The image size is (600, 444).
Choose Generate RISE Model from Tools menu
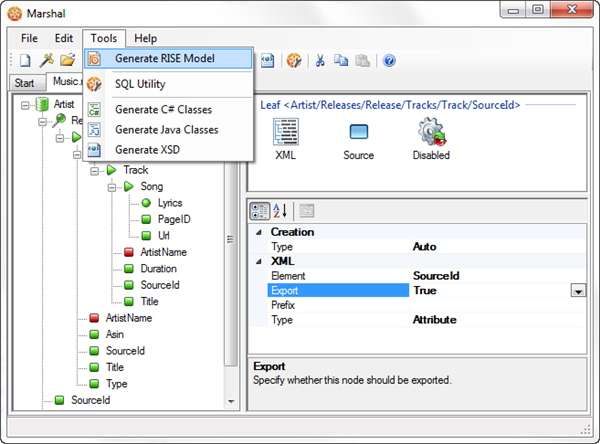(168, 59)
